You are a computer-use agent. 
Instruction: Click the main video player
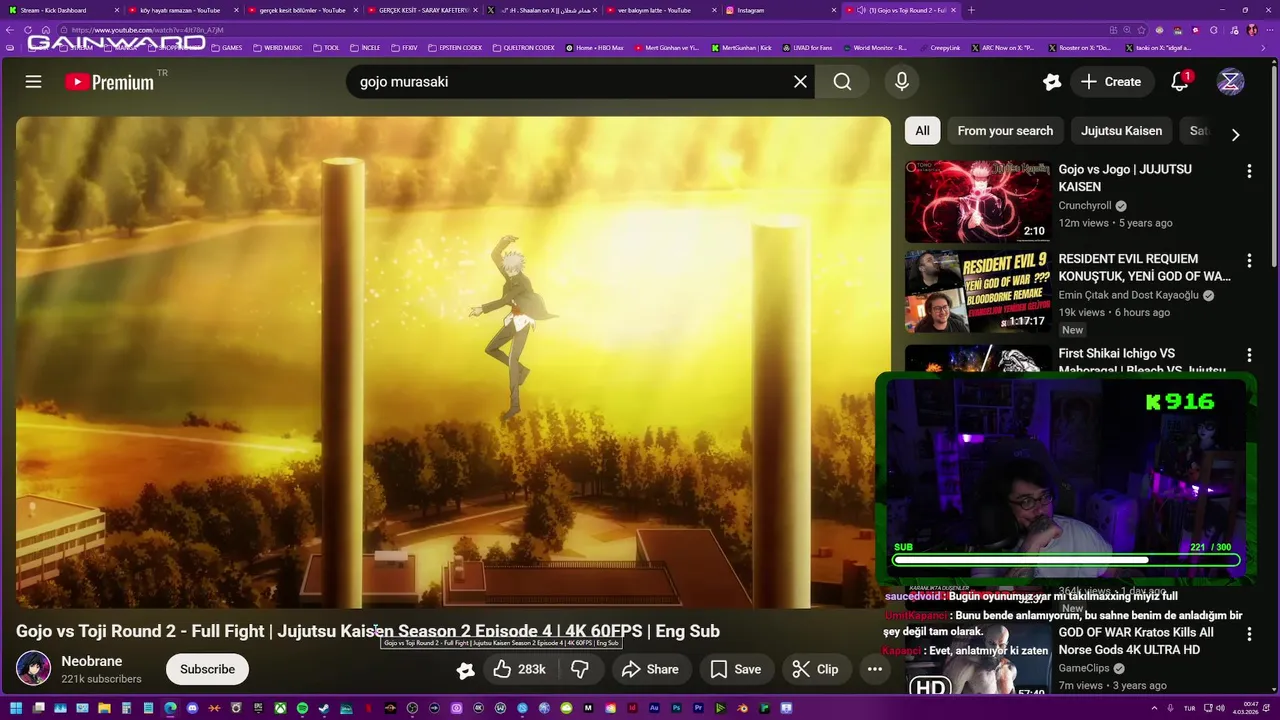(x=453, y=362)
